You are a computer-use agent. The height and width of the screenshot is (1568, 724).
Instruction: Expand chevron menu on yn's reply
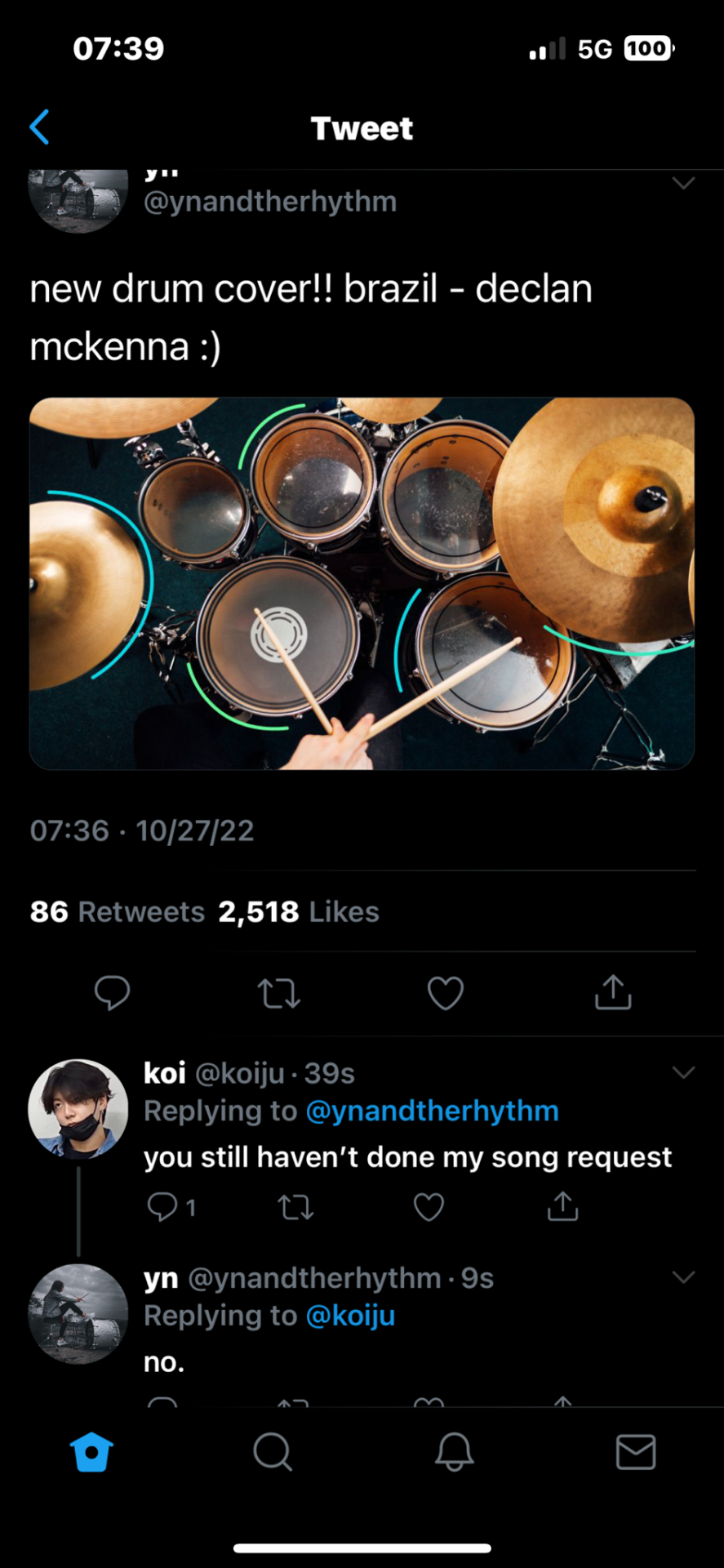click(x=683, y=1277)
